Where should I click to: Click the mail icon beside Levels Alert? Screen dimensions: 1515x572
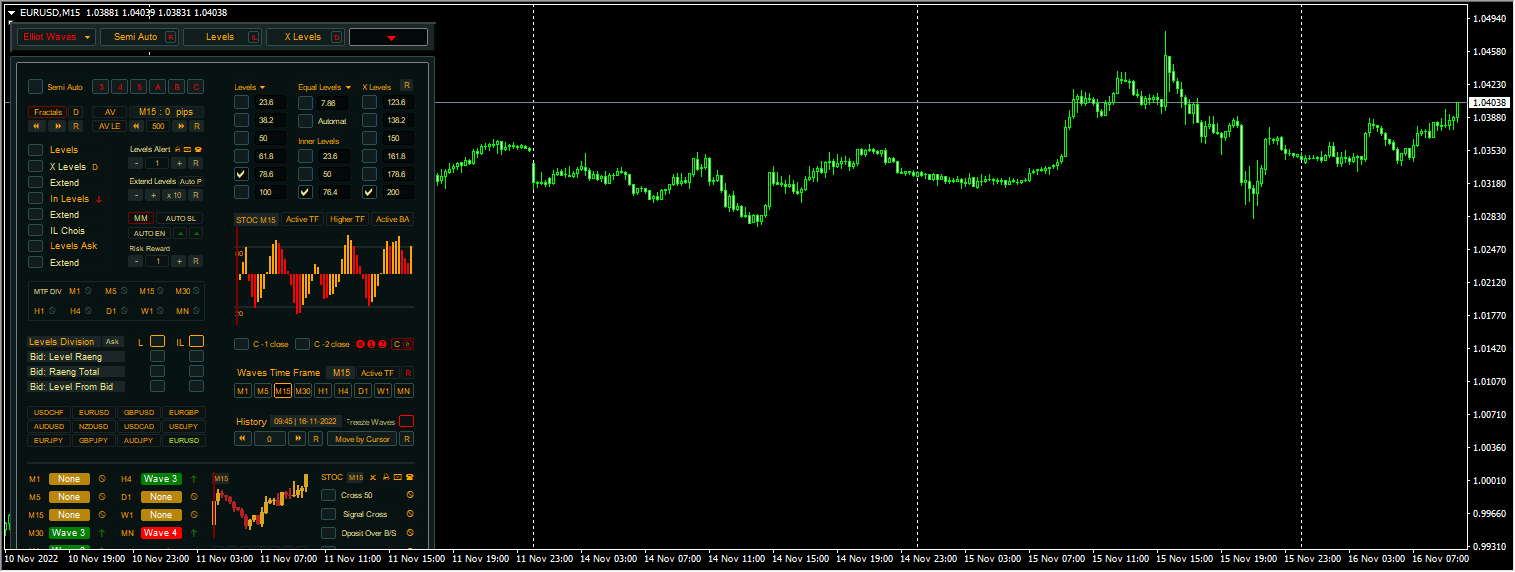coord(187,149)
